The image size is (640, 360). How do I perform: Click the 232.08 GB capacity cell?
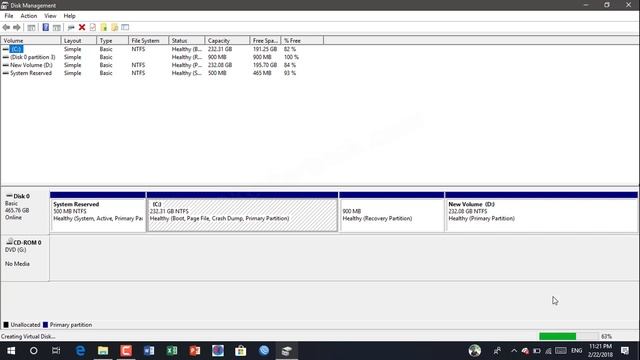[220, 65]
